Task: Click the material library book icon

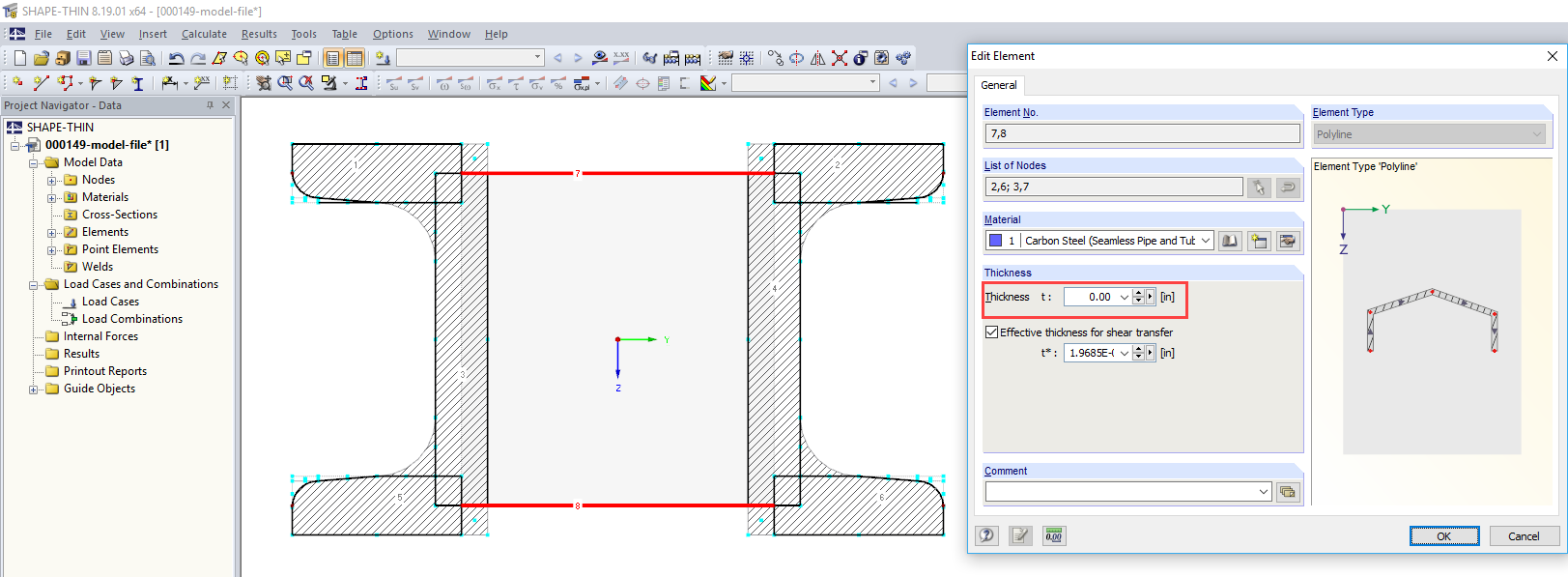Action: pyautogui.click(x=1230, y=241)
